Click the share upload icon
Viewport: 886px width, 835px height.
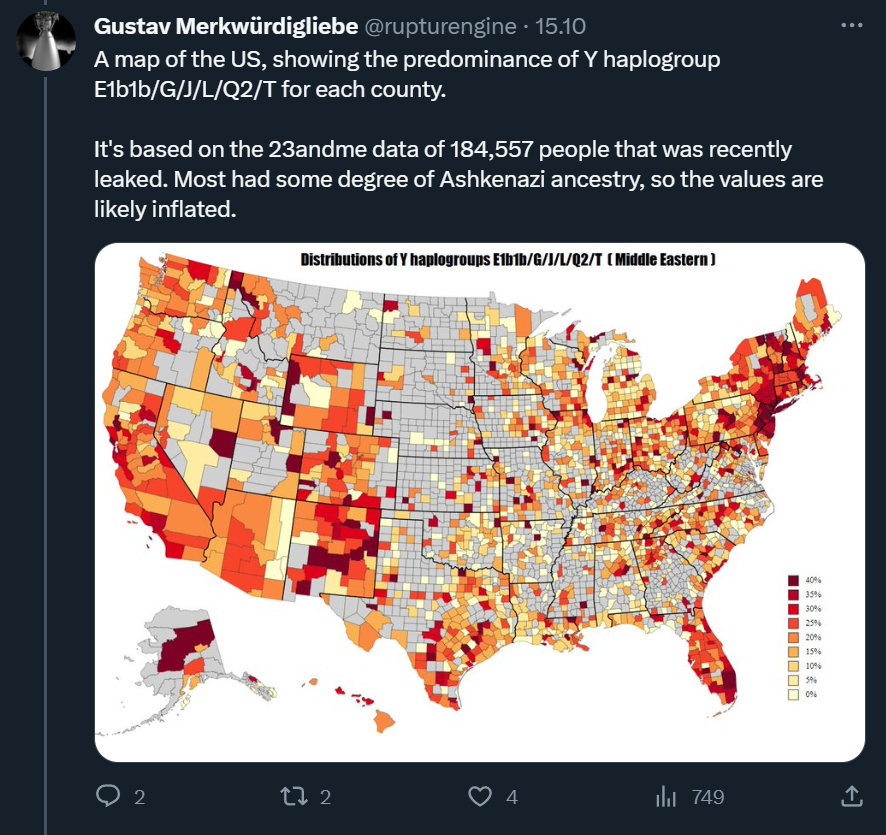852,795
